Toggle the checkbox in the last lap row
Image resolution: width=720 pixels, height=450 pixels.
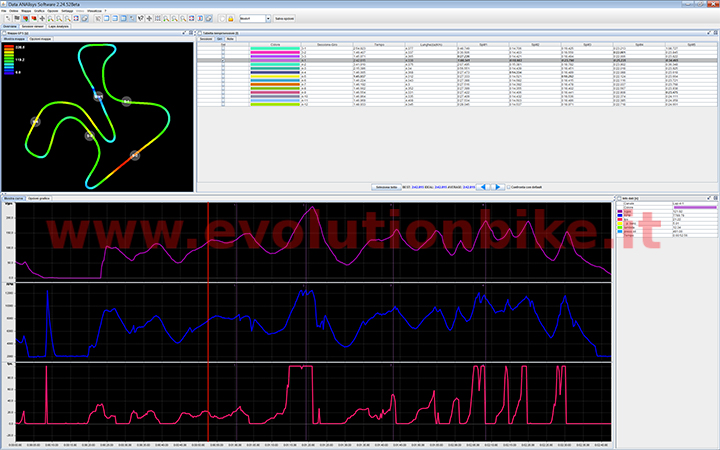click(224, 102)
